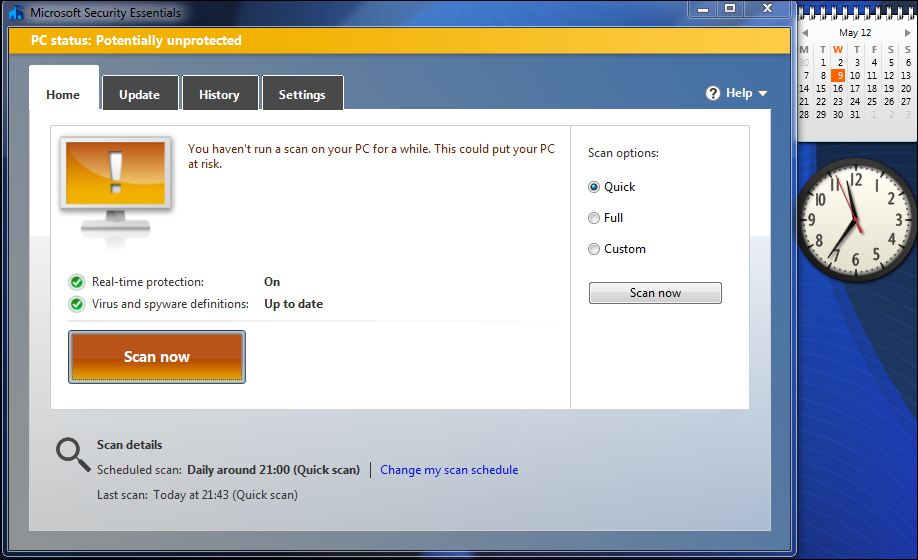Close the Security Essentials window
The width and height of the screenshot is (918, 560).
(x=768, y=9)
